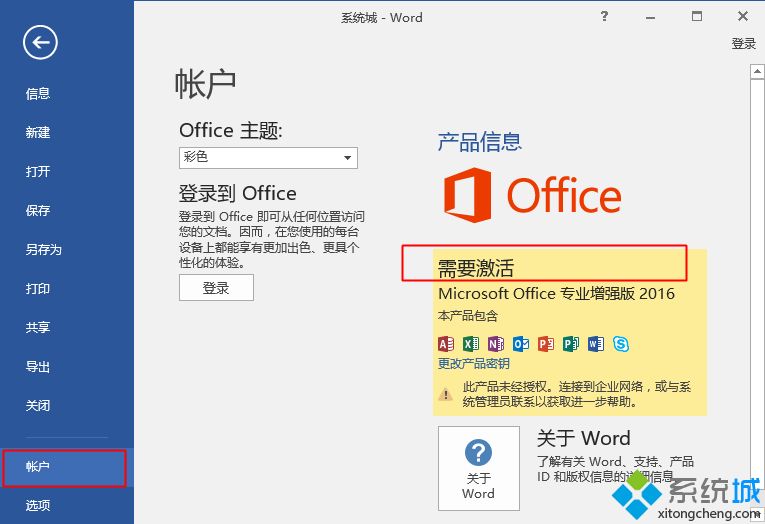765x524 pixels.
Task: Click the Skype icon in product list
Action: point(621,344)
